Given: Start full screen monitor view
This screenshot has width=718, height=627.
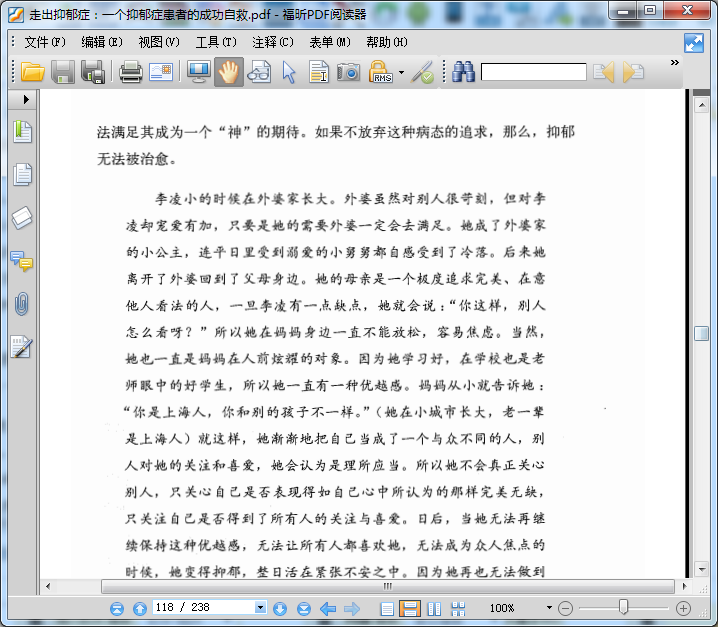Looking at the screenshot, I should [199, 72].
